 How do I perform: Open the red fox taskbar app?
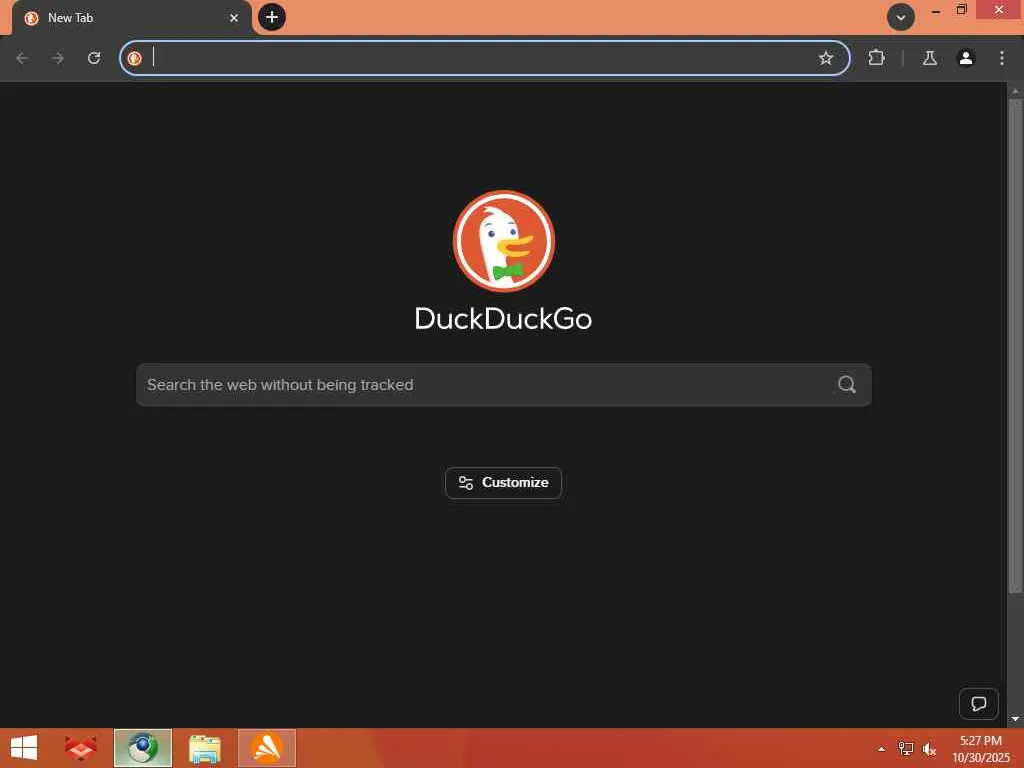[81, 748]
